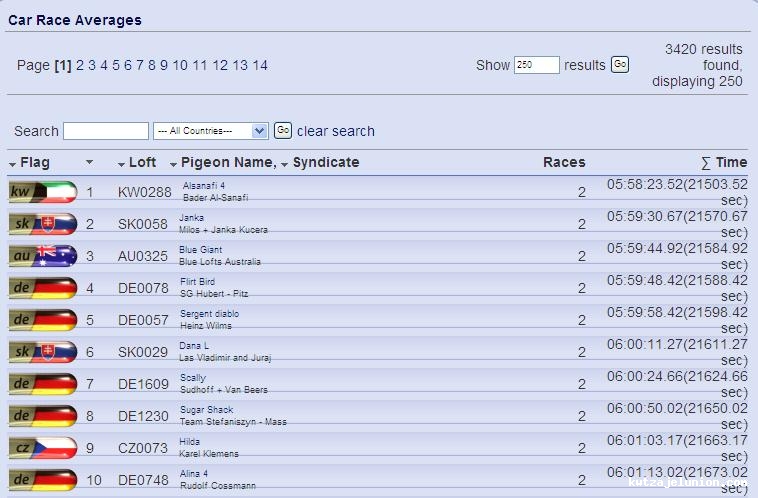Click the clear search link

[x=336, y=131]
